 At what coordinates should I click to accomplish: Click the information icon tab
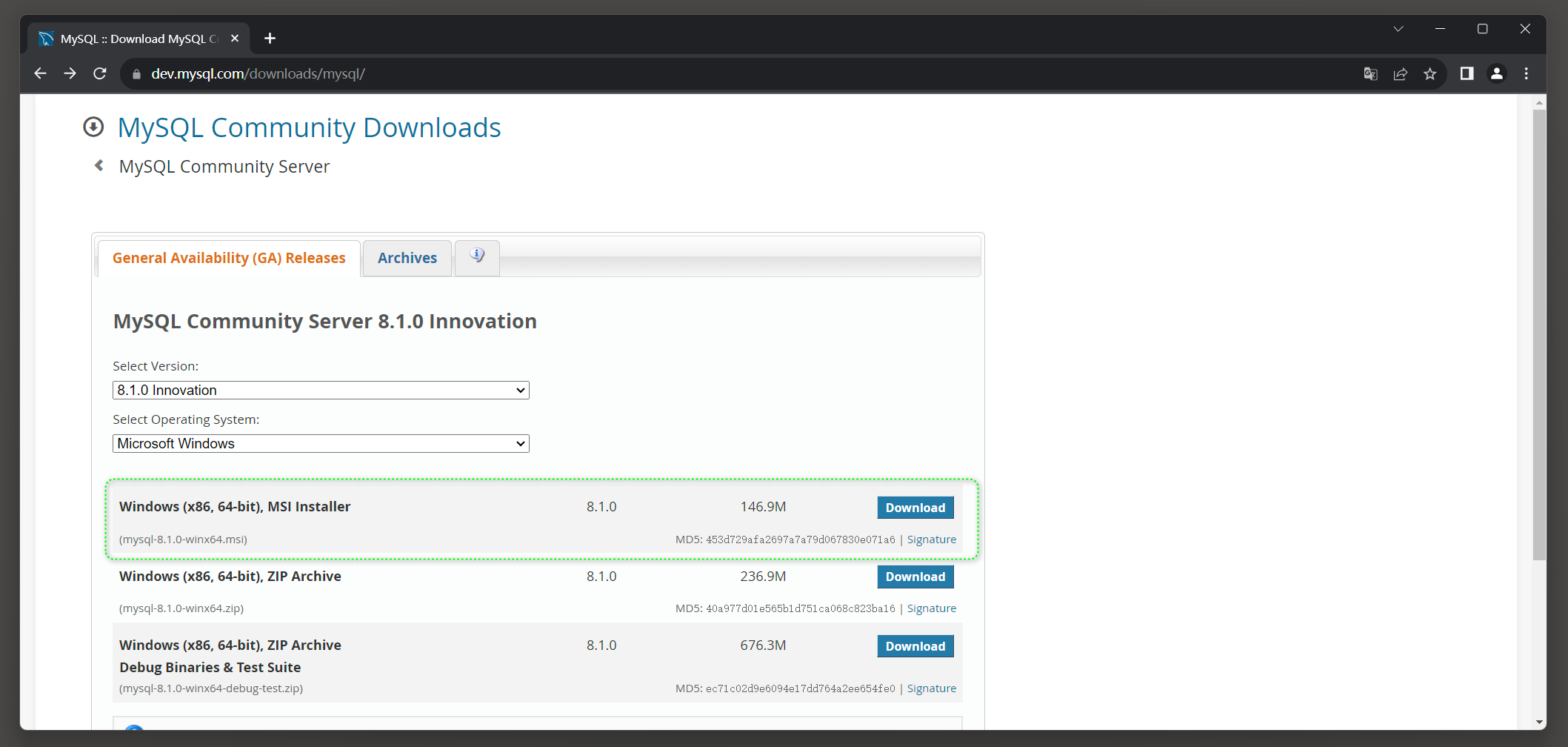pyautogui.click(x=477, y=256)
